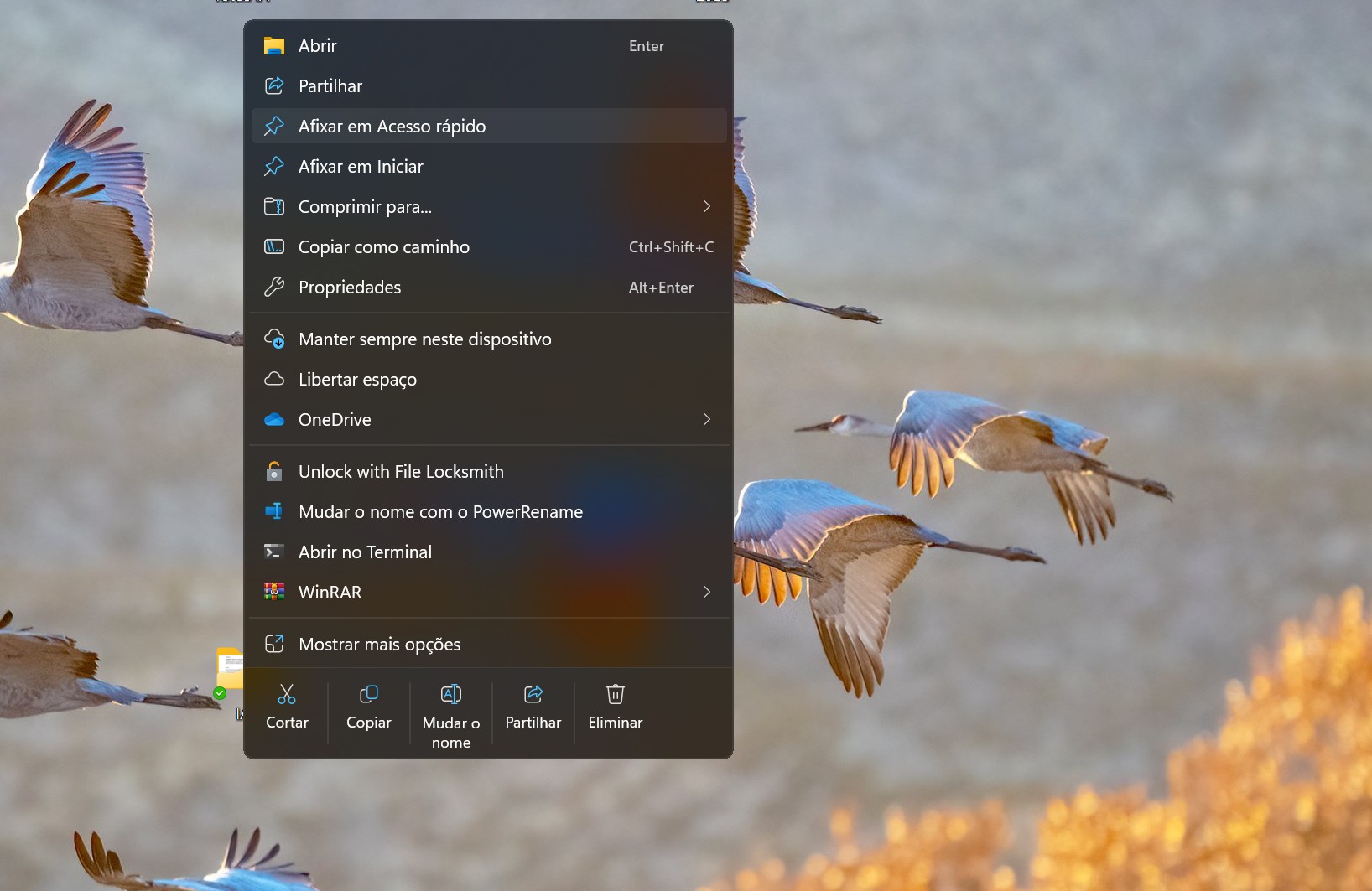
Task: Select the Mudar o nome rename icon
Action: (450, 695)
